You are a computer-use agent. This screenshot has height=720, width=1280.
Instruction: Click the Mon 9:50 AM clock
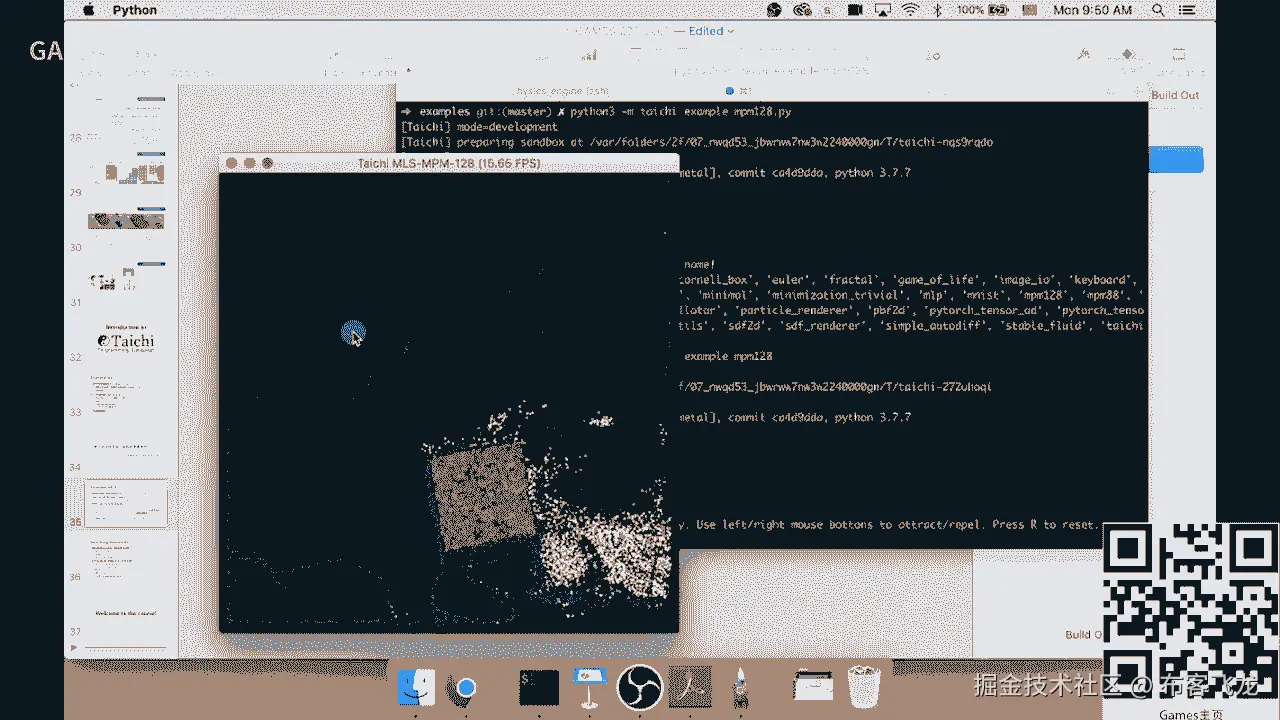(1093, 10)
